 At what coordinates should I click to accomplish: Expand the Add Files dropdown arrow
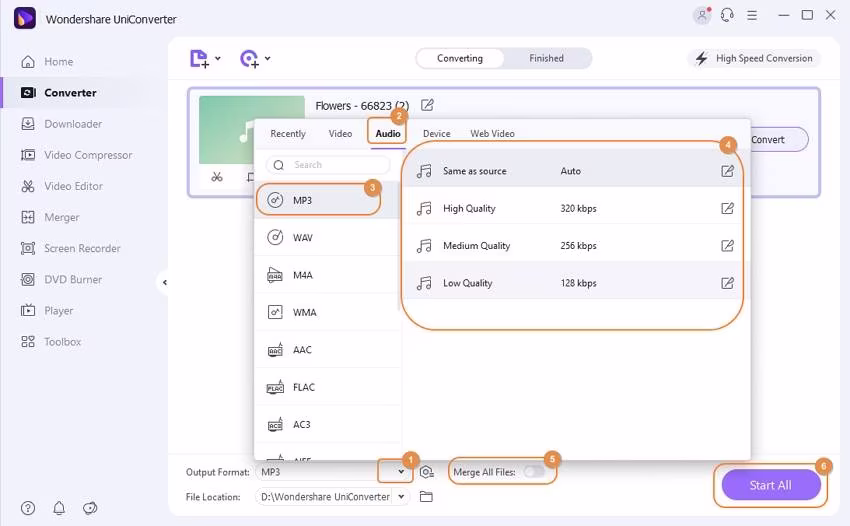coord(218,58)
